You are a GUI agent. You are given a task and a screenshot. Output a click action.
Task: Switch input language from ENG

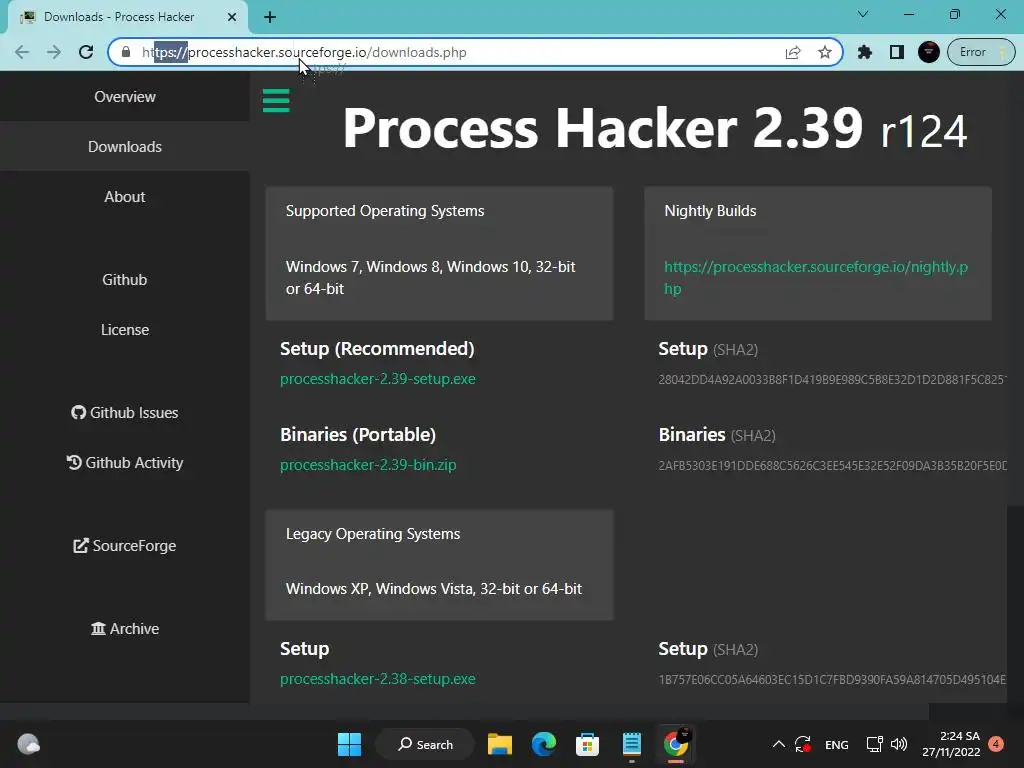point(837,745)
